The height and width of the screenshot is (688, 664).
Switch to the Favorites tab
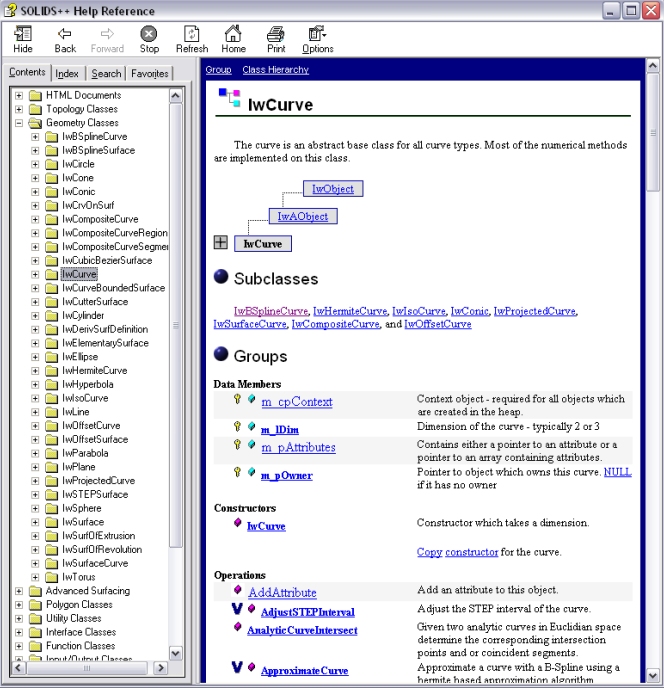(x=150, y=74)
